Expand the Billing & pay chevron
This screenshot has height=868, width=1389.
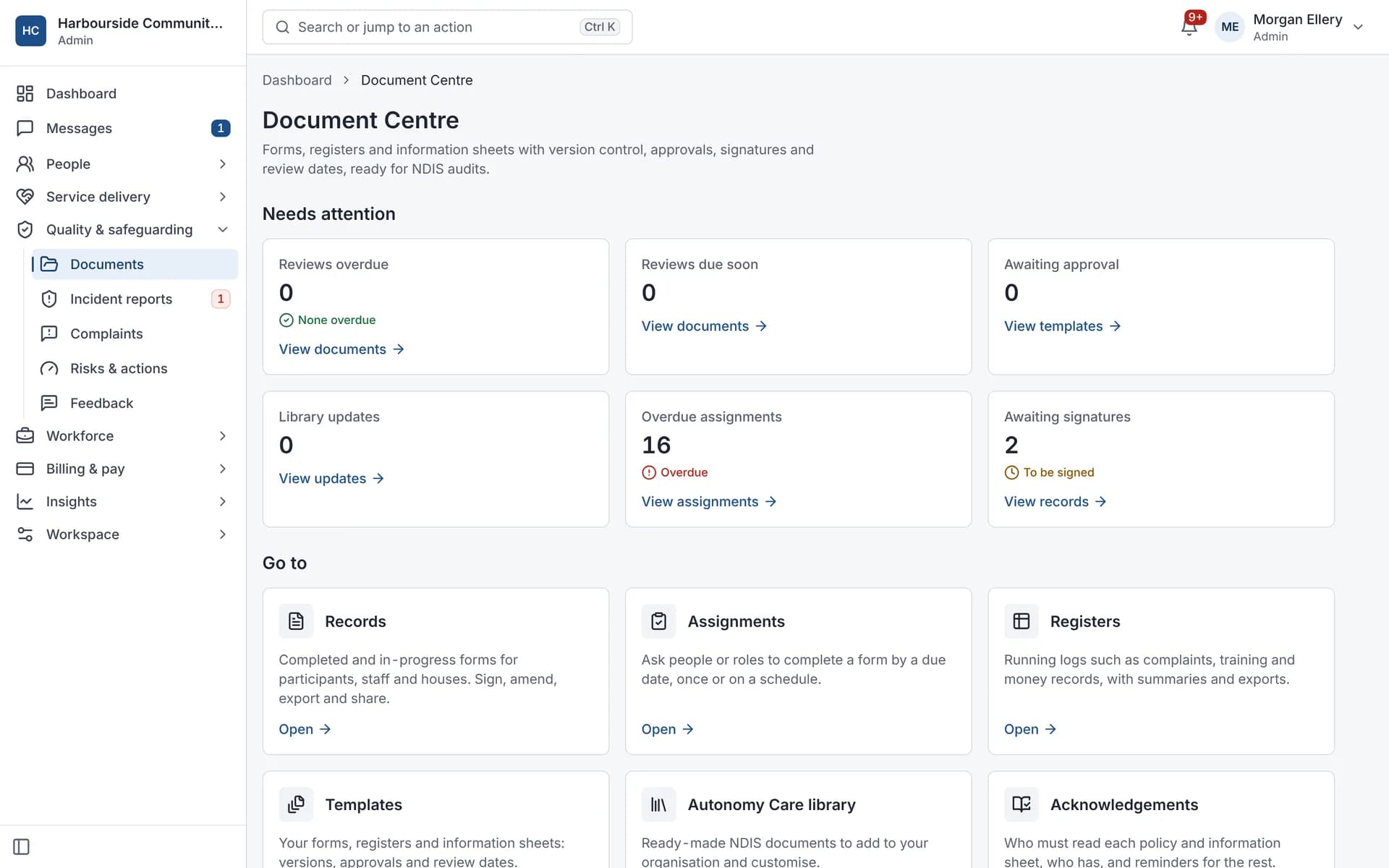click(x=223, y=469)
